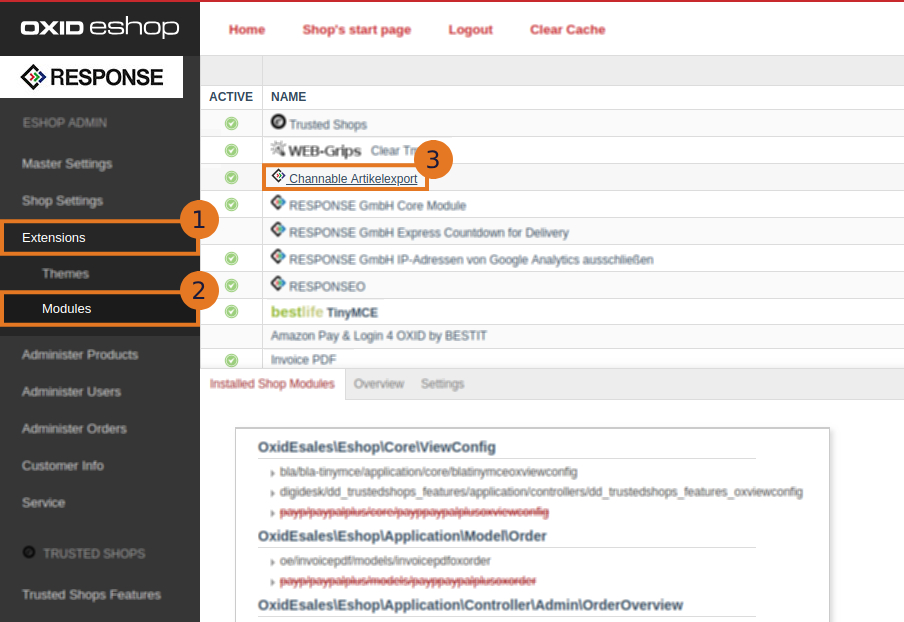Click the RESPONSEO module icon

(278, 284)
